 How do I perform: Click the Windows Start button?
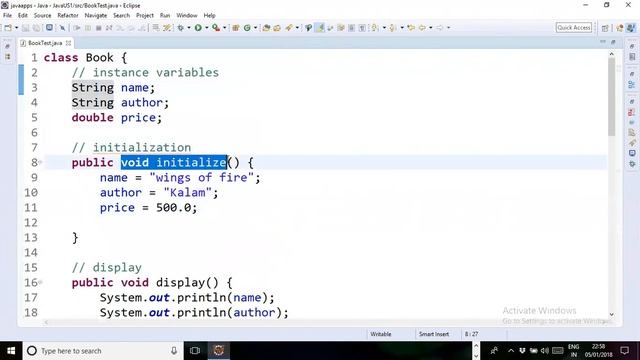[11, 351]
